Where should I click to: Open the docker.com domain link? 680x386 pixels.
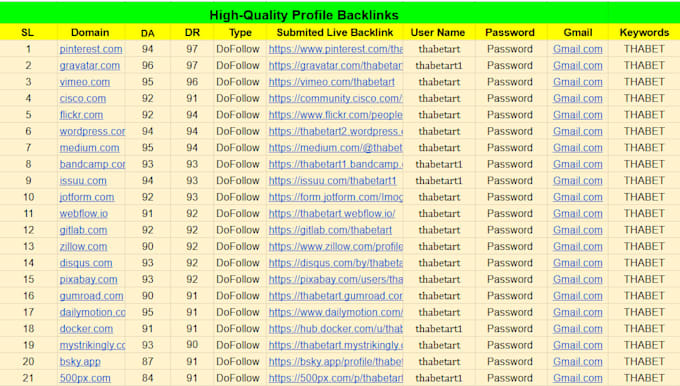point(86,329)
